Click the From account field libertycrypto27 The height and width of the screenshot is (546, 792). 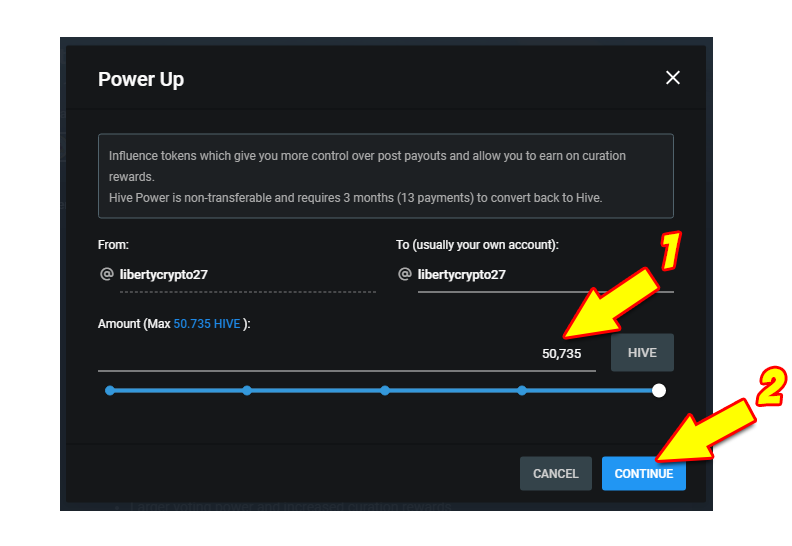click(248, 275)
